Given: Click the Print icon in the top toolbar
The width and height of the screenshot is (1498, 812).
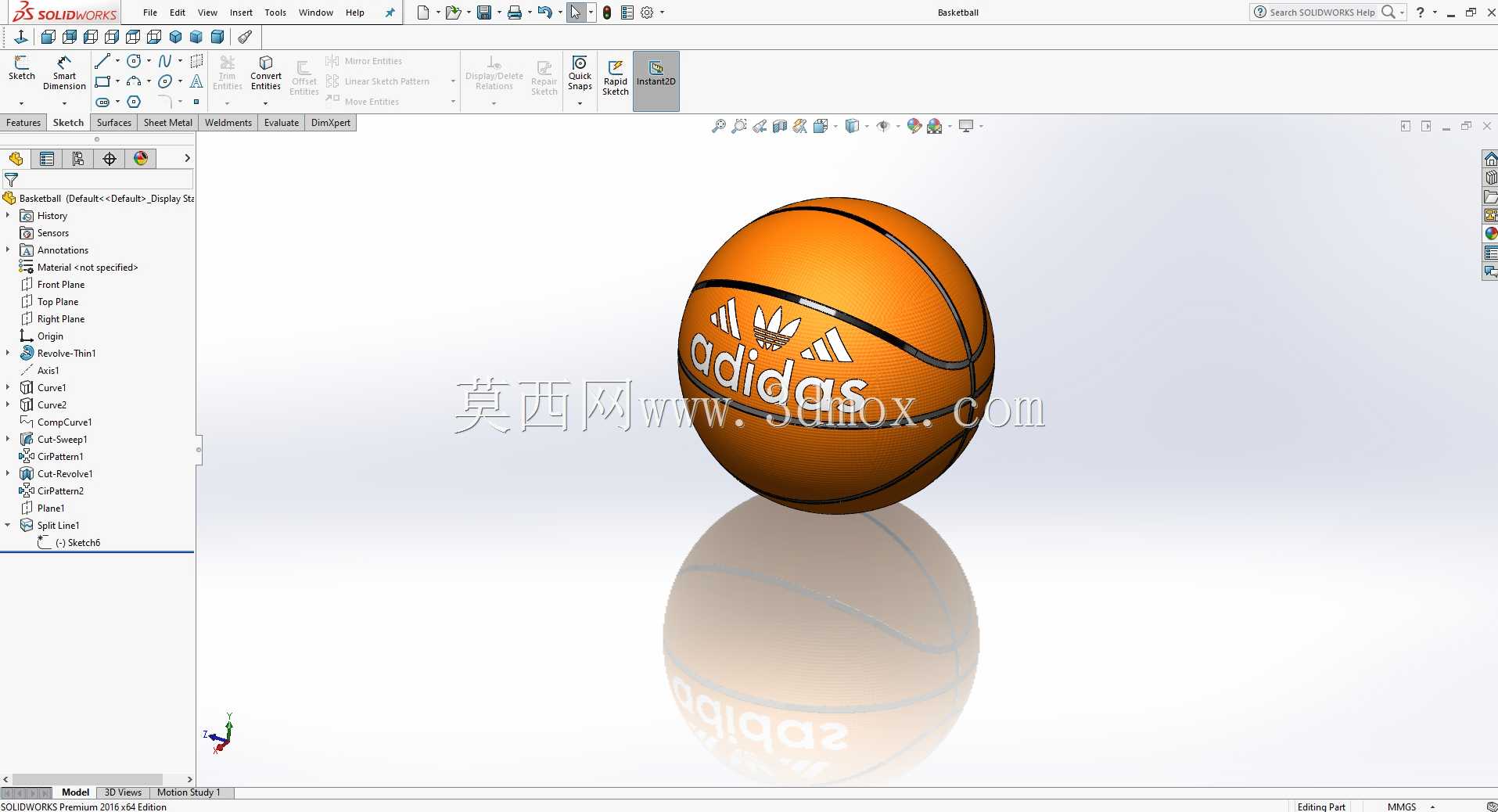Looking at the screenshot, I should [x=514, y=13].
